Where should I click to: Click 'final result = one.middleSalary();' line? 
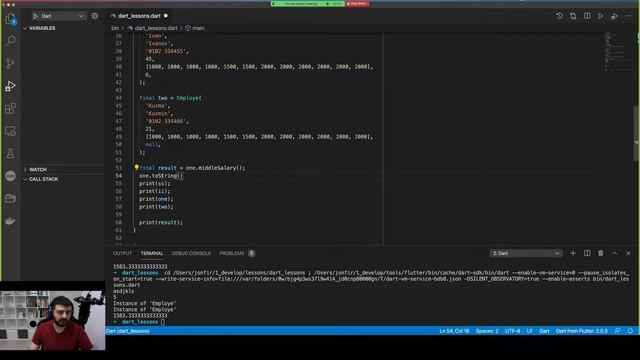click(192, 168)
